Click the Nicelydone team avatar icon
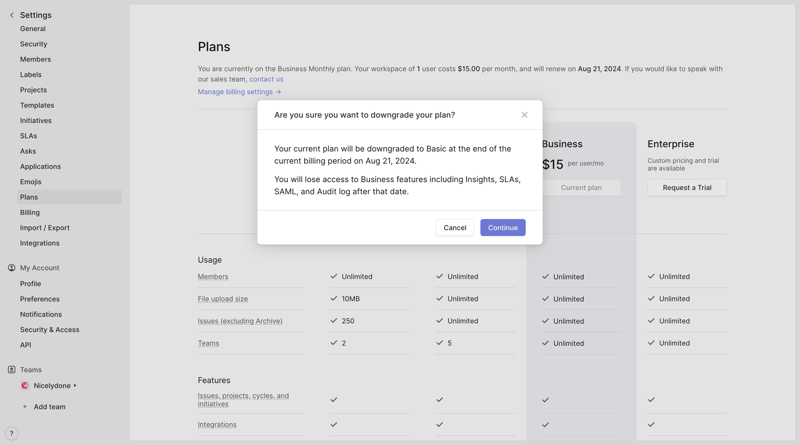Viewport: 800px width, 445px height. [x=24, y=386]
